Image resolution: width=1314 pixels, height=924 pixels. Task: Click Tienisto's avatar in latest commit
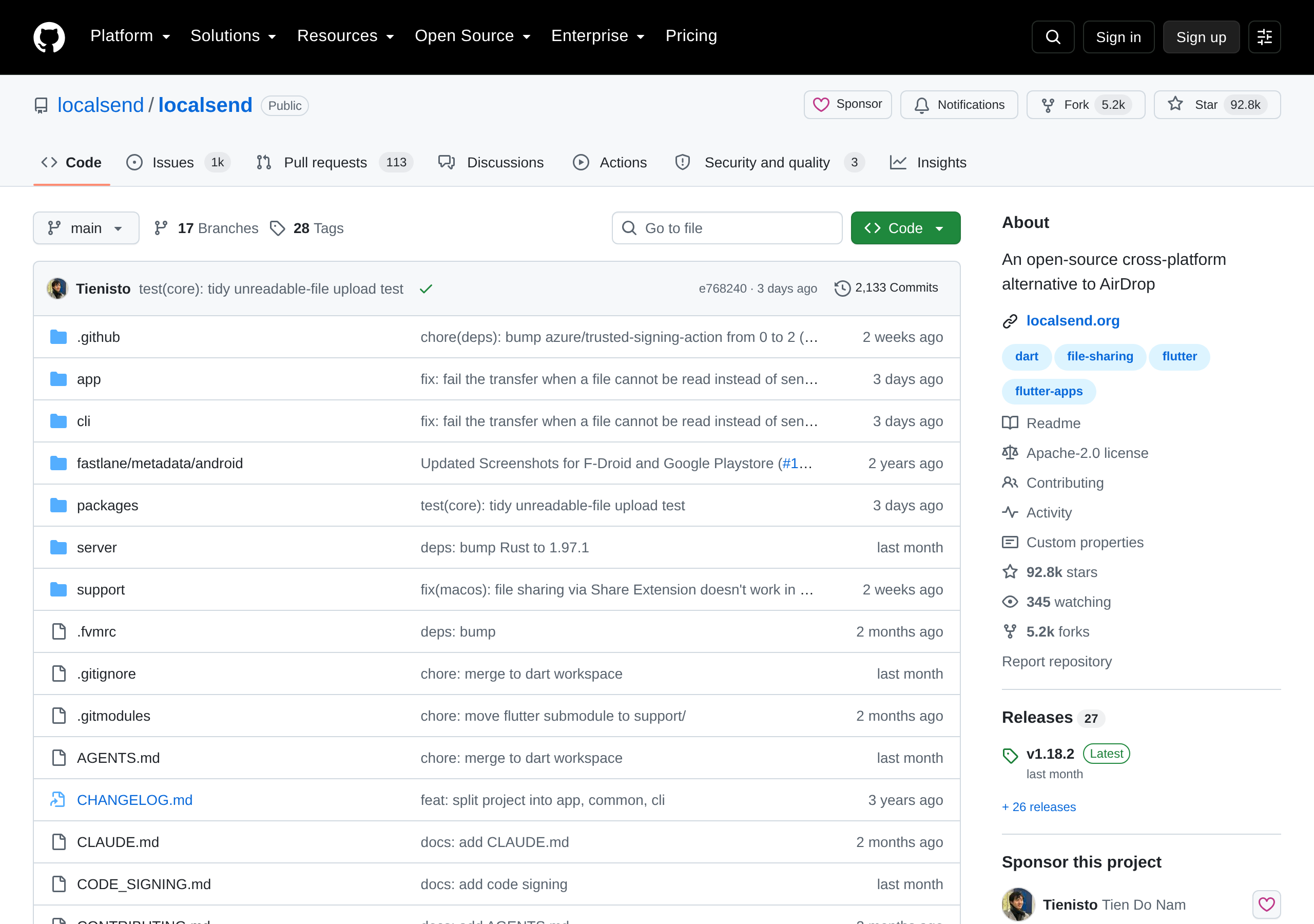[x=57, y=288]
